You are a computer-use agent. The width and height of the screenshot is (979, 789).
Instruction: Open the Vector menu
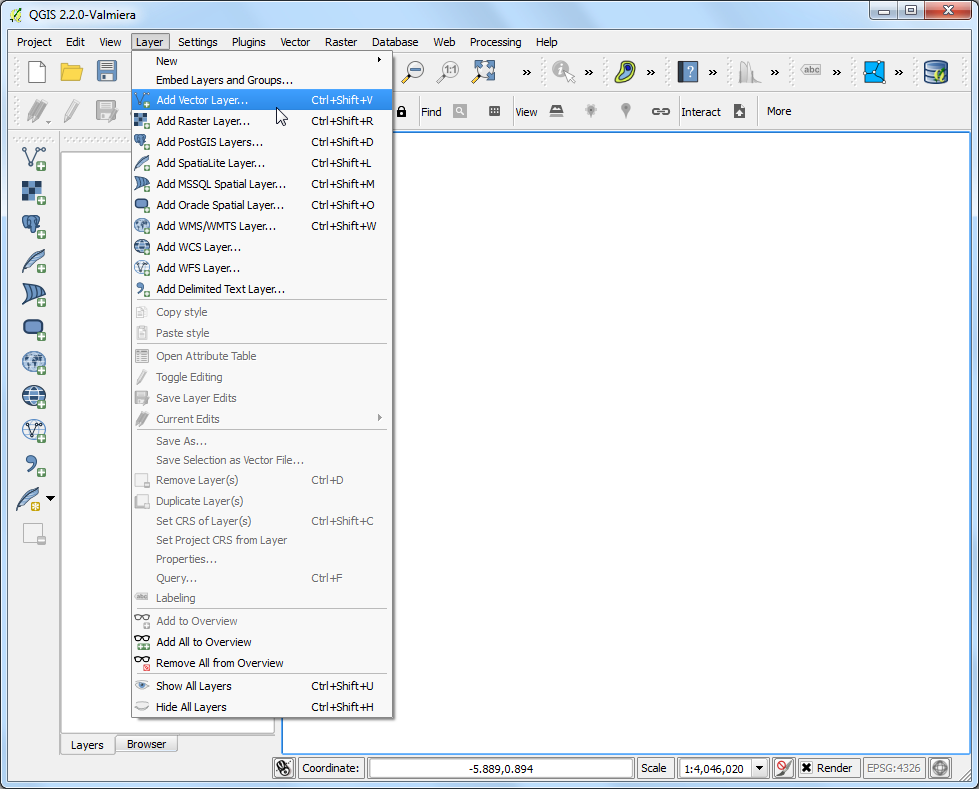click(295, 42)
